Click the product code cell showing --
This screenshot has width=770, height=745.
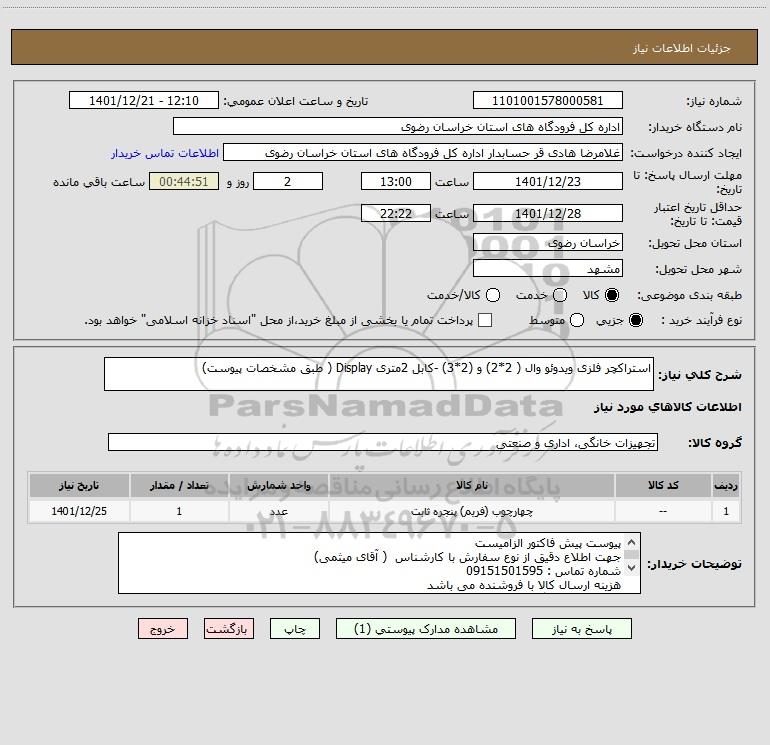pyautogui.click(x=663, y=511)
